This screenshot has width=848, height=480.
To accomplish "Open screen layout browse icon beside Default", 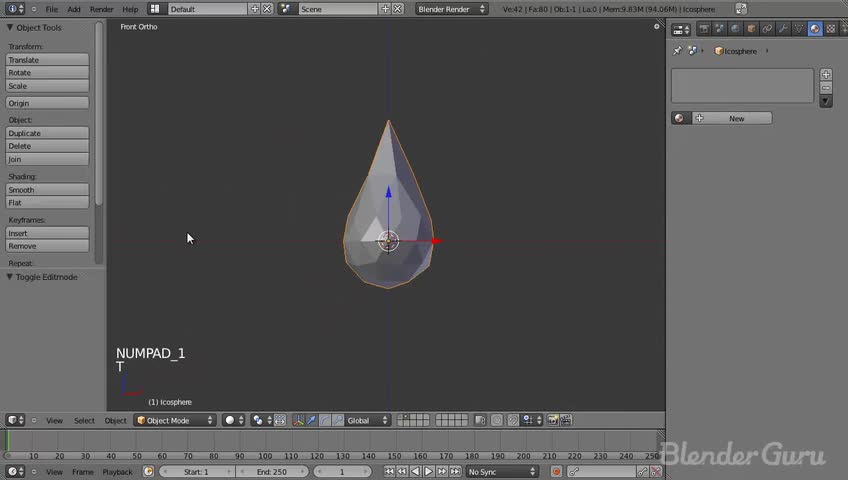I will click(x=155, y=9).
